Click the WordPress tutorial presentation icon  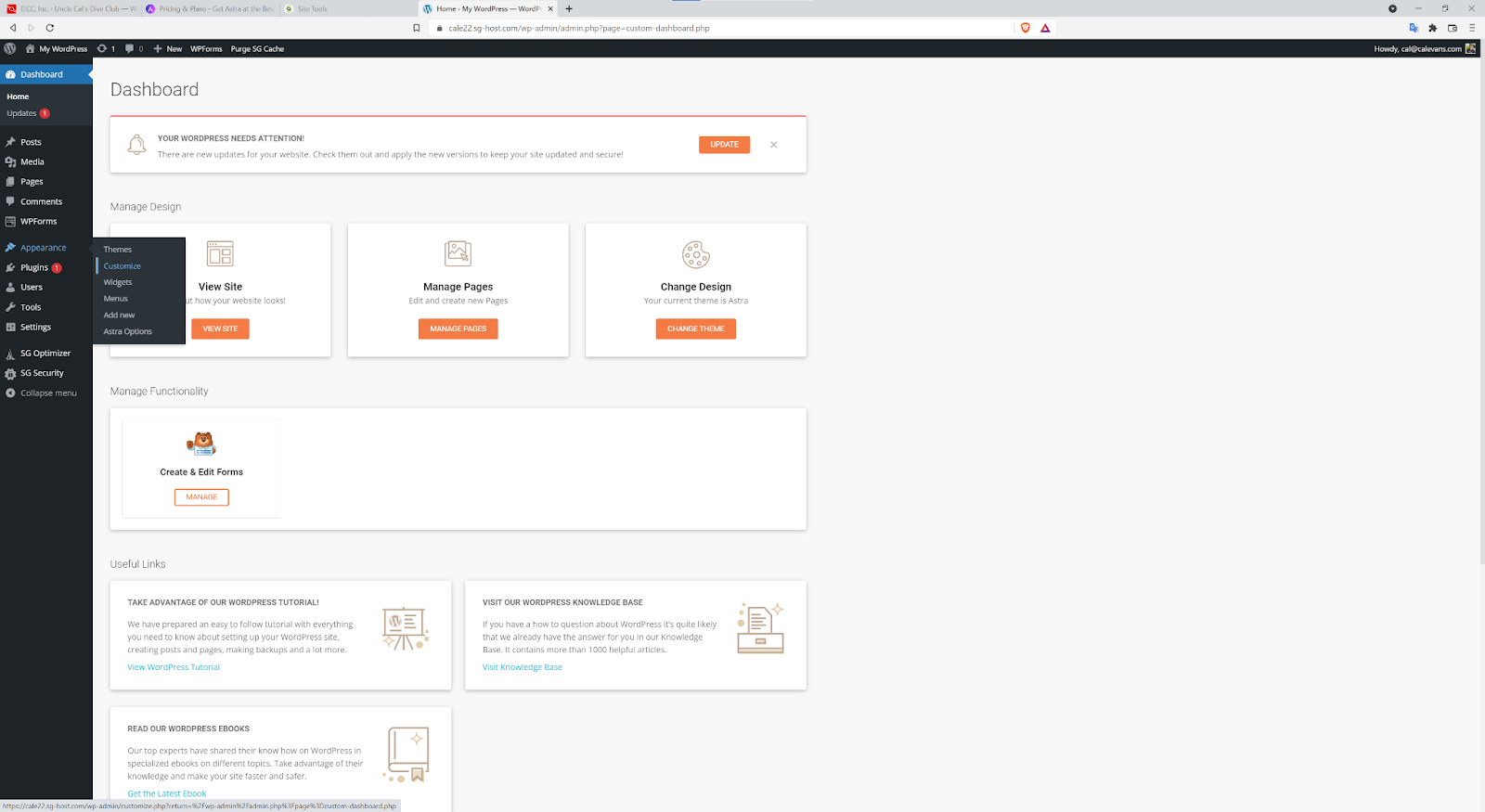point(406,629)
